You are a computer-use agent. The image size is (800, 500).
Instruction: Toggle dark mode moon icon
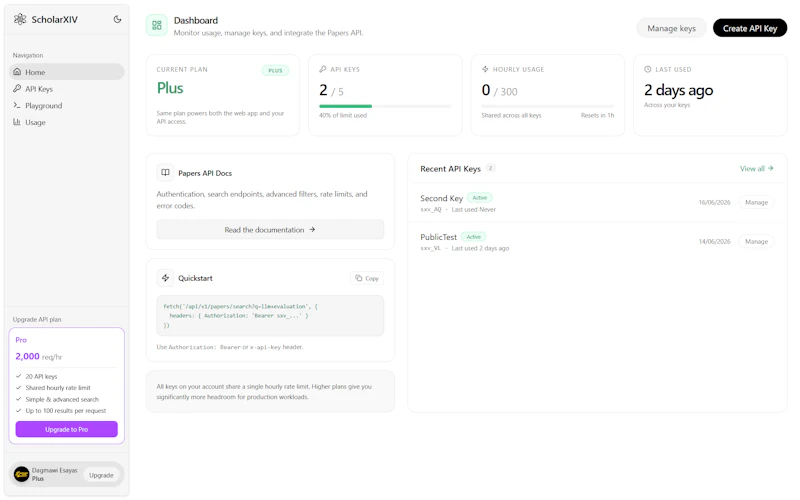point(117,19)
